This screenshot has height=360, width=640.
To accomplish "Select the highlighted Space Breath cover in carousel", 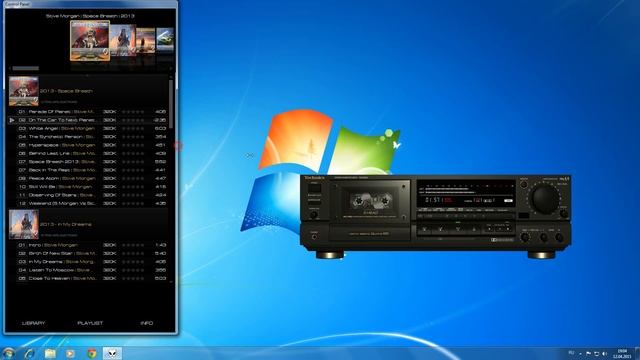I will (90, 41).
